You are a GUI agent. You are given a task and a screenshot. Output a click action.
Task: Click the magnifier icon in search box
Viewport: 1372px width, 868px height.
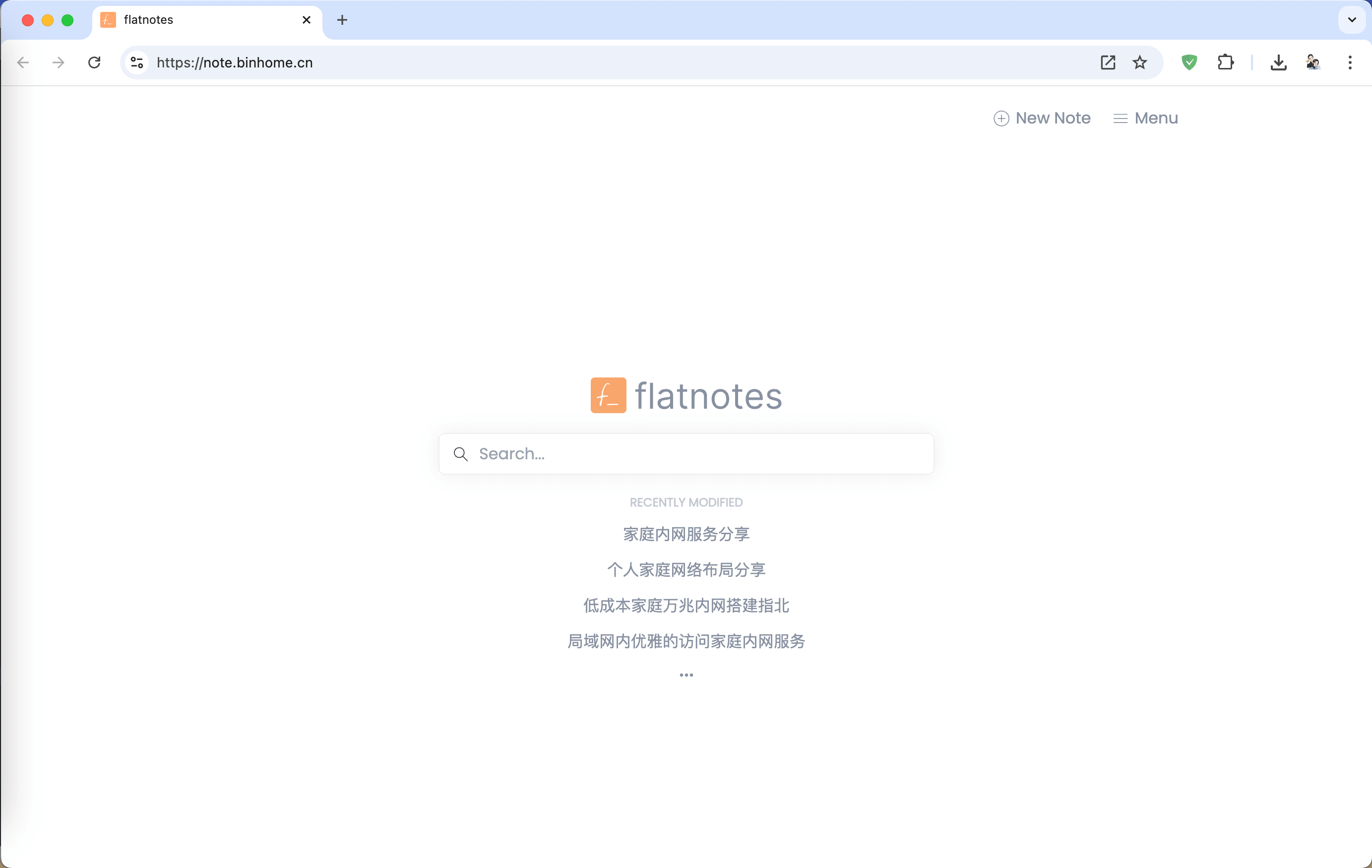[460, 454]
